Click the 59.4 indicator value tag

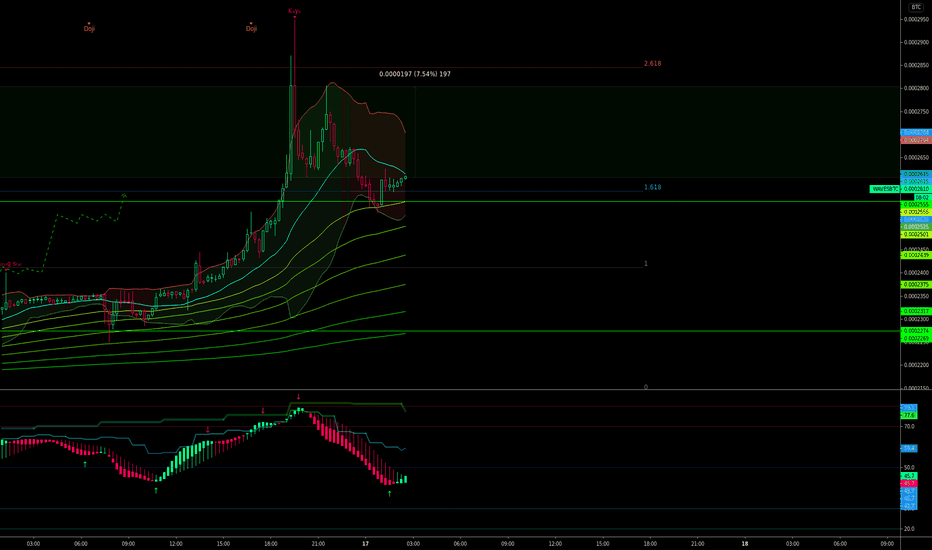[x=909, y=448]
